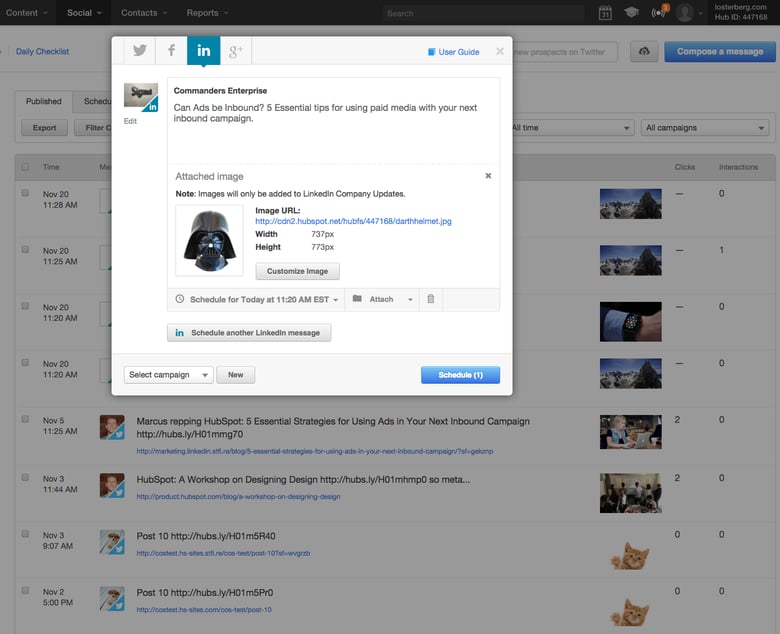Open the user account avatar menu
Screen dimensions: 780x634
click(688, 13)
